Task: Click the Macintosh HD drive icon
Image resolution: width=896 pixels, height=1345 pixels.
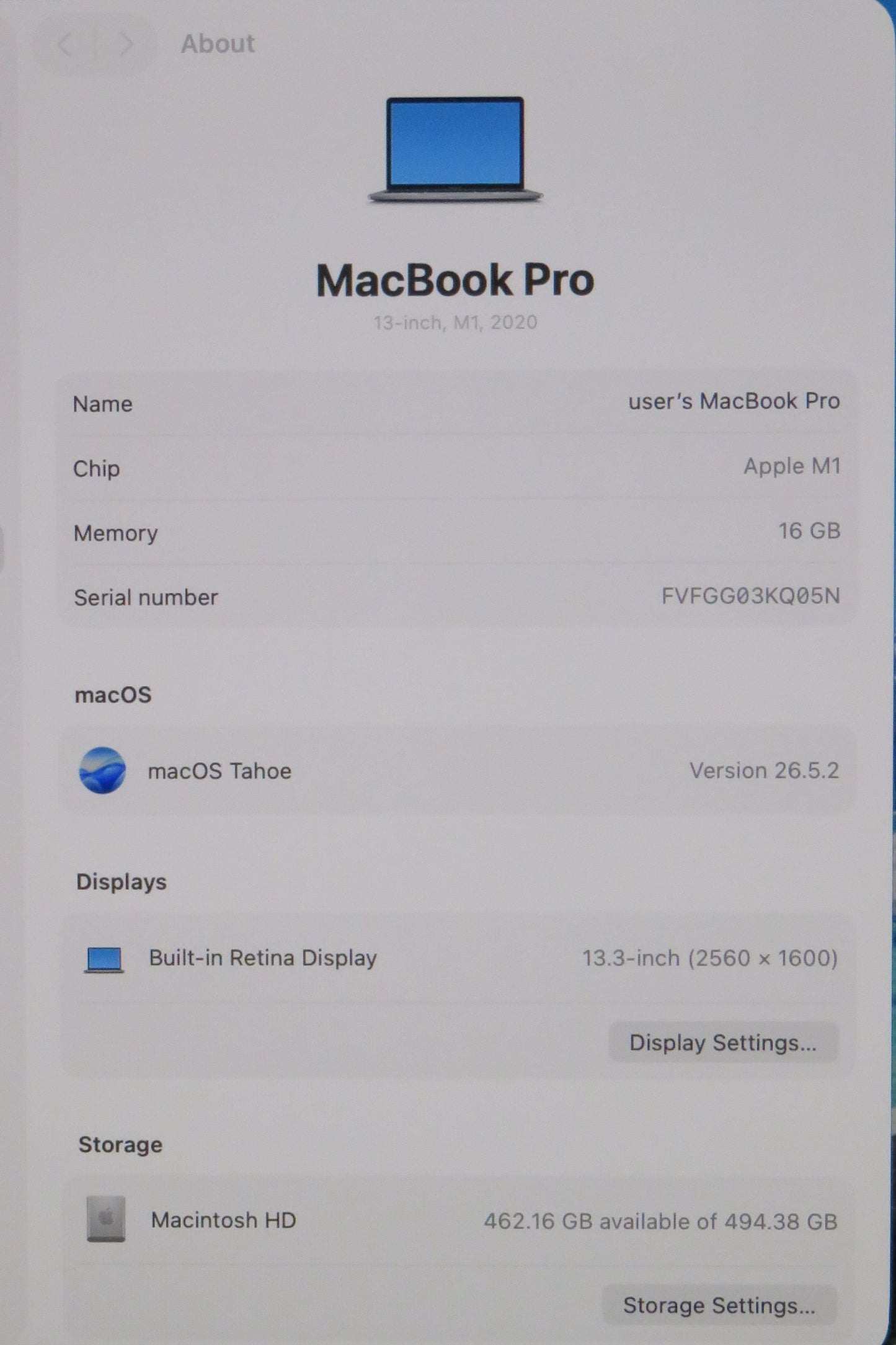Action: tap(106, 1219)
